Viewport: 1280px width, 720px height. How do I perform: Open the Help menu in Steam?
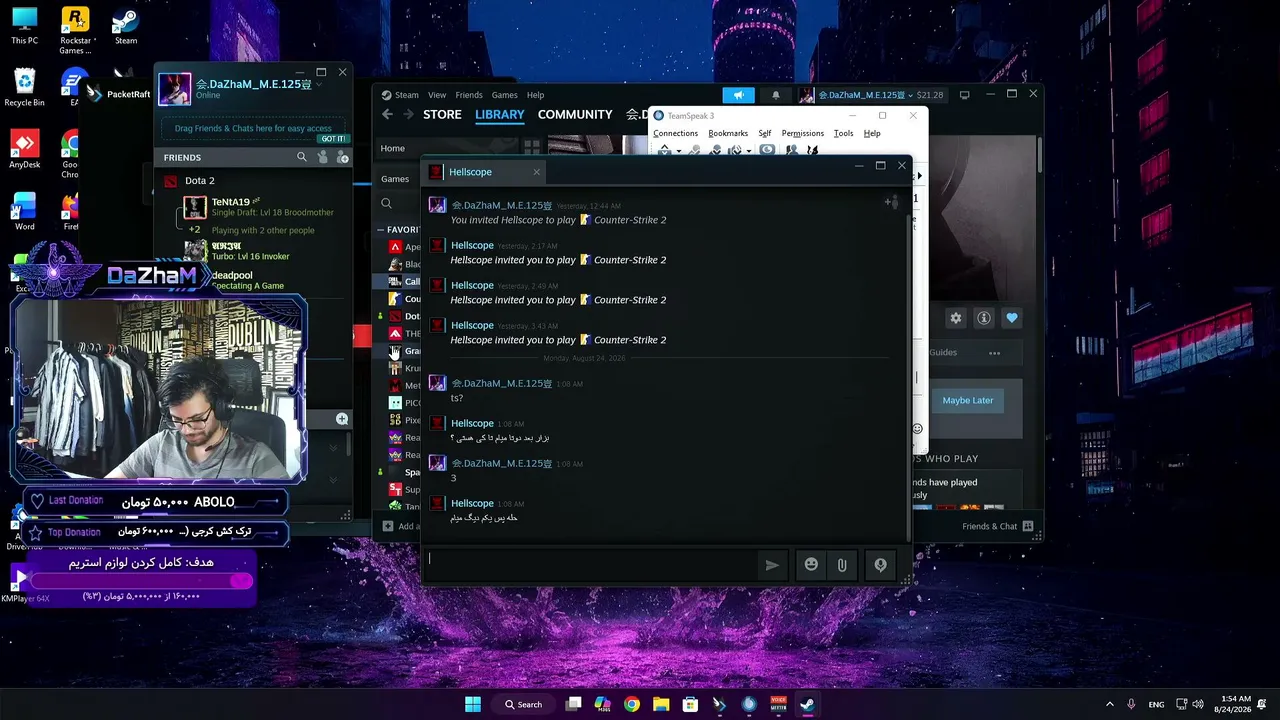(x=535, y=95)
